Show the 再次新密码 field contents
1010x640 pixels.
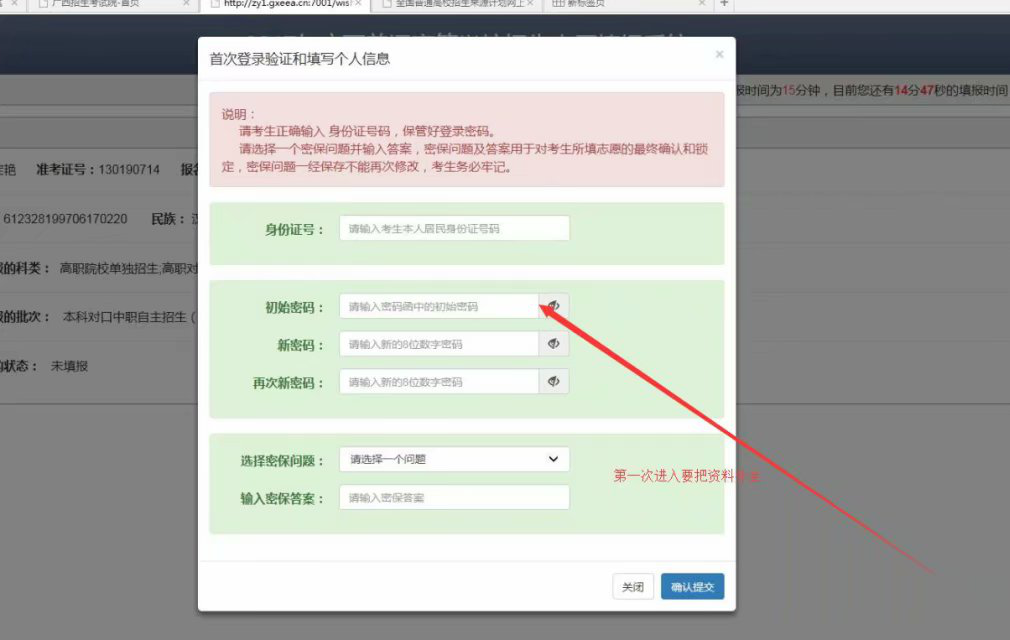coord(553,381)
